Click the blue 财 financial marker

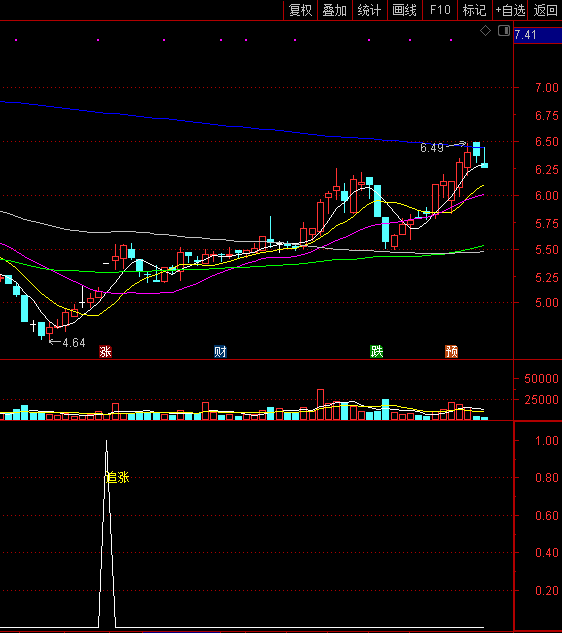point(220,352)
